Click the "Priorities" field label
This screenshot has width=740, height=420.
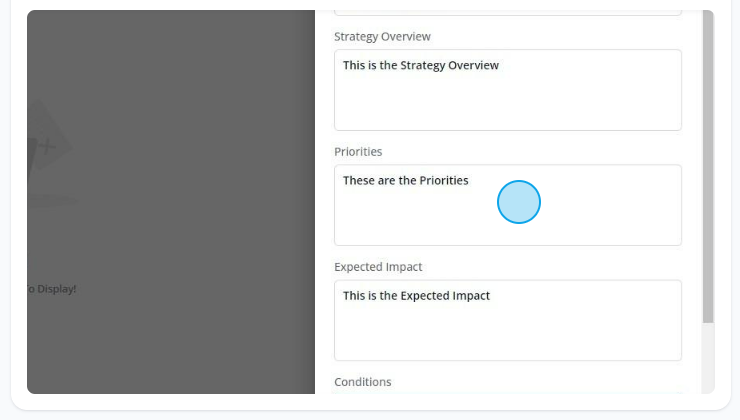tap(358, 151)
